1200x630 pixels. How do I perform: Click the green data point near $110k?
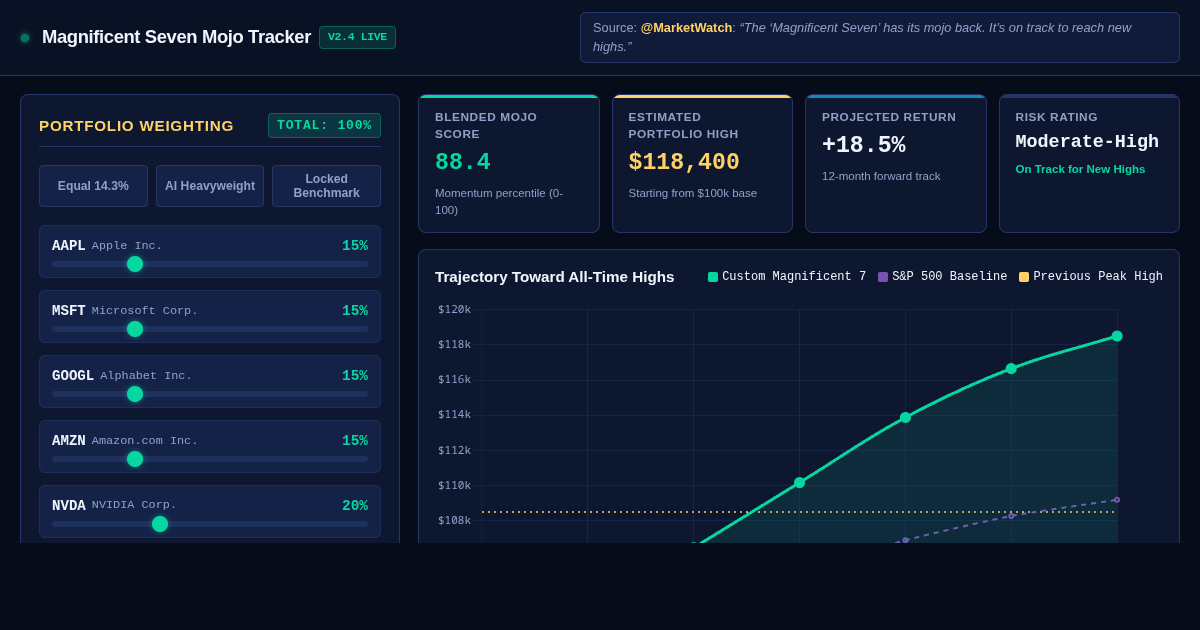[x=800, y=482]
